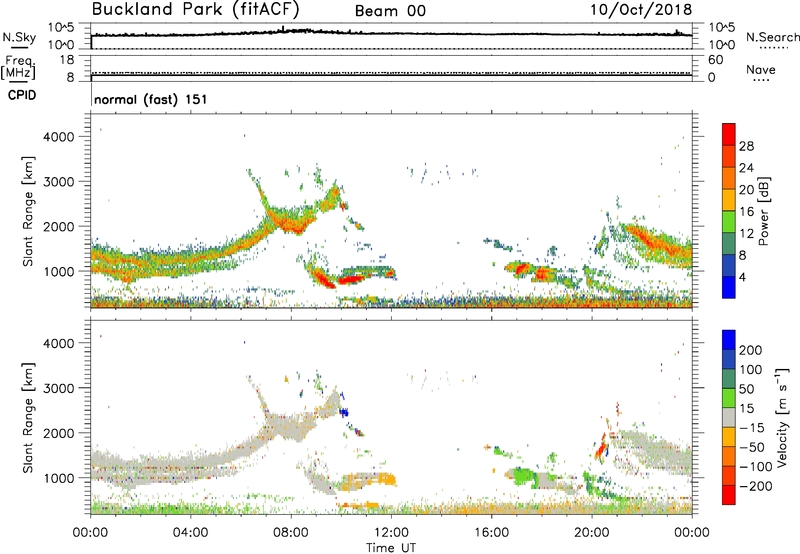The image size is (800, 554).
Task: Click the power colorbar label '4'
Action: (743, 277)
